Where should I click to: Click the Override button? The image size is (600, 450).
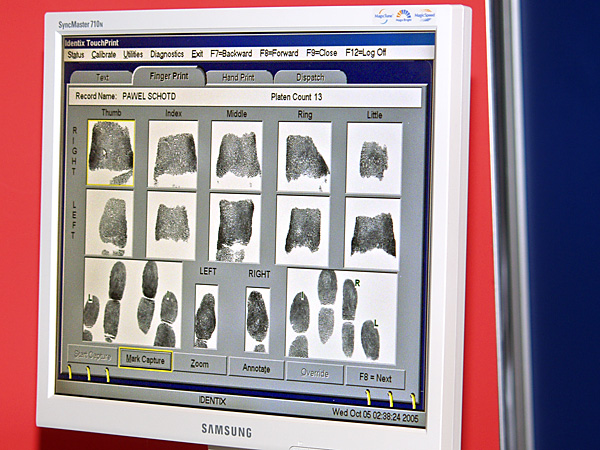(x=314, y=373)
